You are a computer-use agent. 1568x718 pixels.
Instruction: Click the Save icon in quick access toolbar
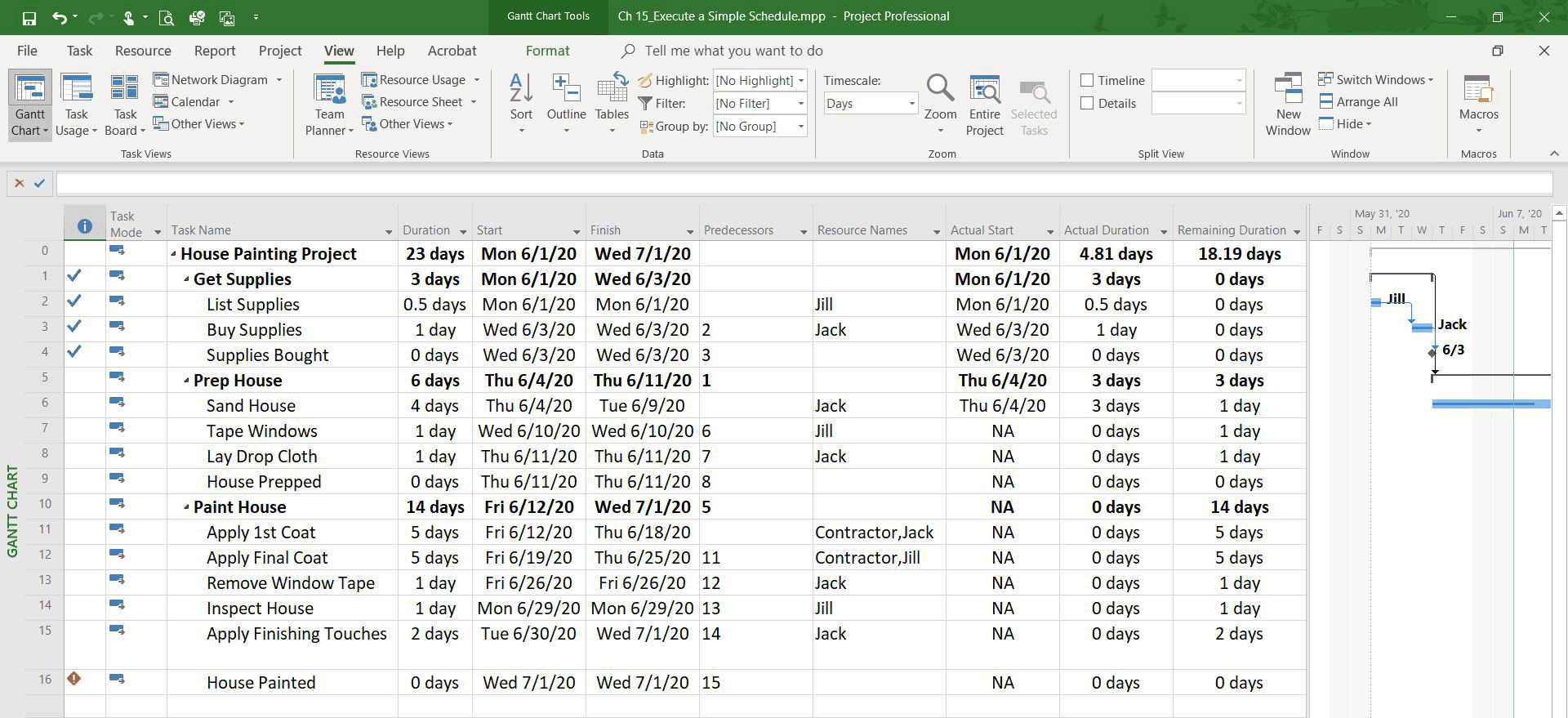tap(29, 17)
